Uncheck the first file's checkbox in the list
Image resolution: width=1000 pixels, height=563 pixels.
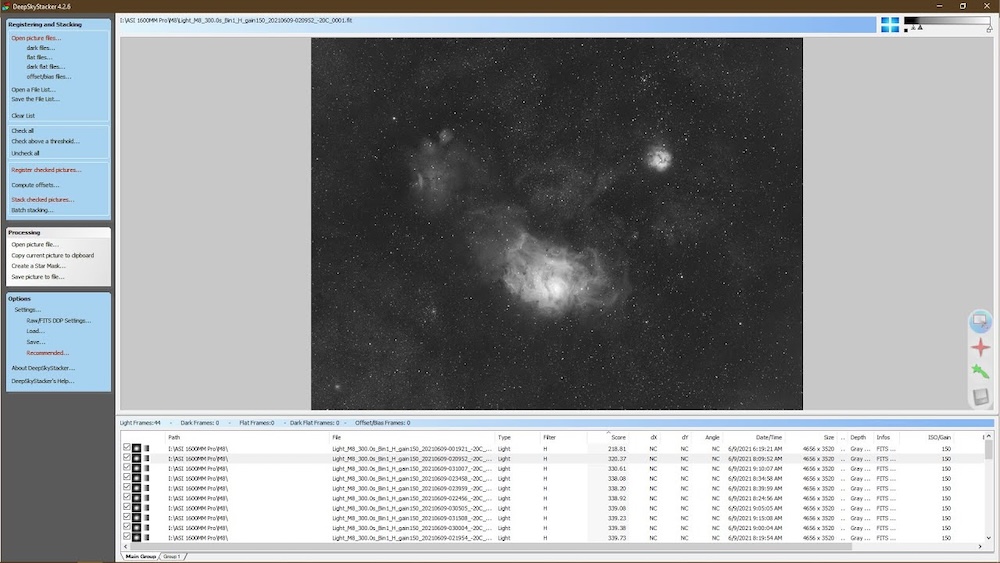tap(127, 448)
